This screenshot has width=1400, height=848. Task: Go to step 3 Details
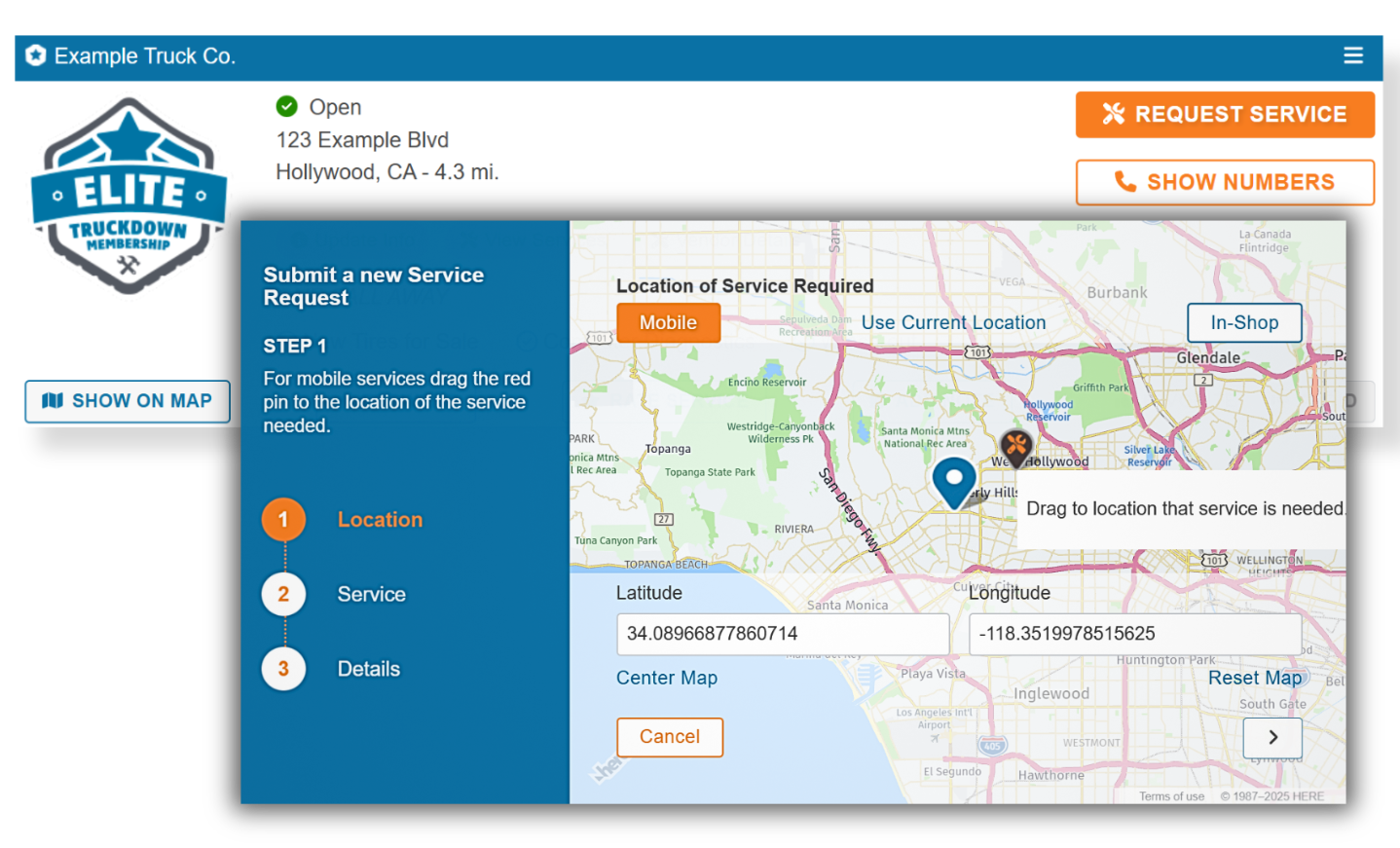(283, 669)
